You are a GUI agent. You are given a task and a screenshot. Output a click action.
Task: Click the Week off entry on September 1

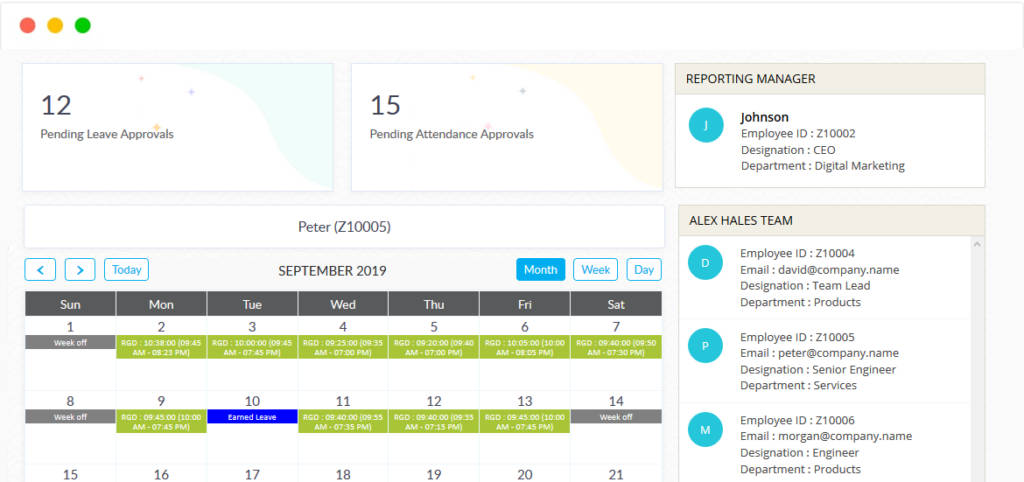[x=70, y=343]
